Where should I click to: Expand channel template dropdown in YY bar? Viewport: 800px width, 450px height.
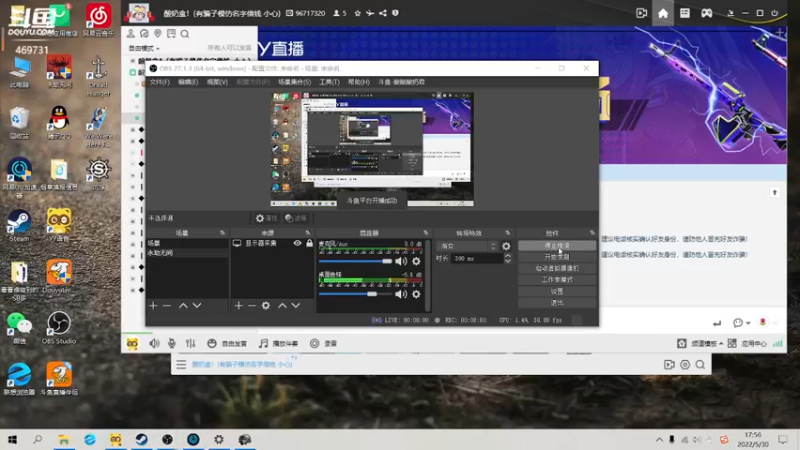point(707,343)
